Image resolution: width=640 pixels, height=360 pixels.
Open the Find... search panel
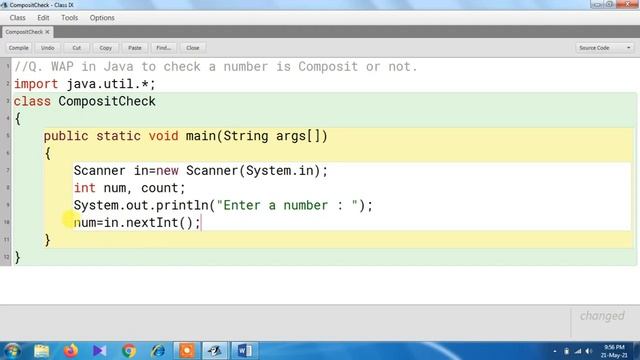[x=163, y=48]
